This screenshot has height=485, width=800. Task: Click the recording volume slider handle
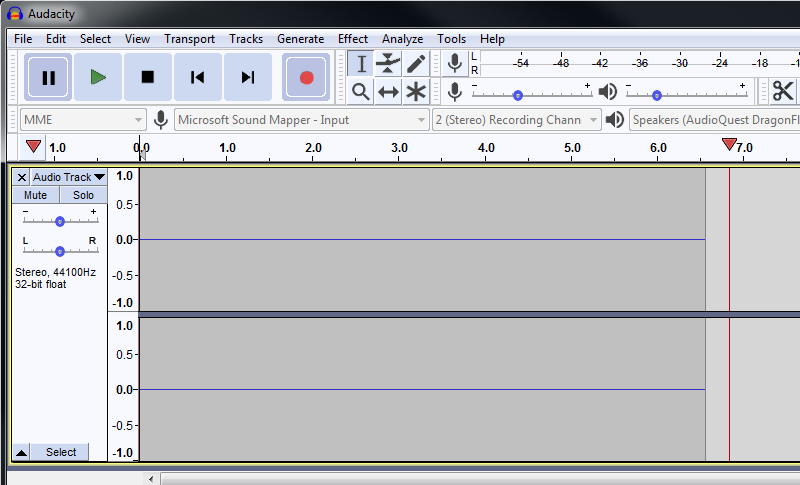click(518, 95)
